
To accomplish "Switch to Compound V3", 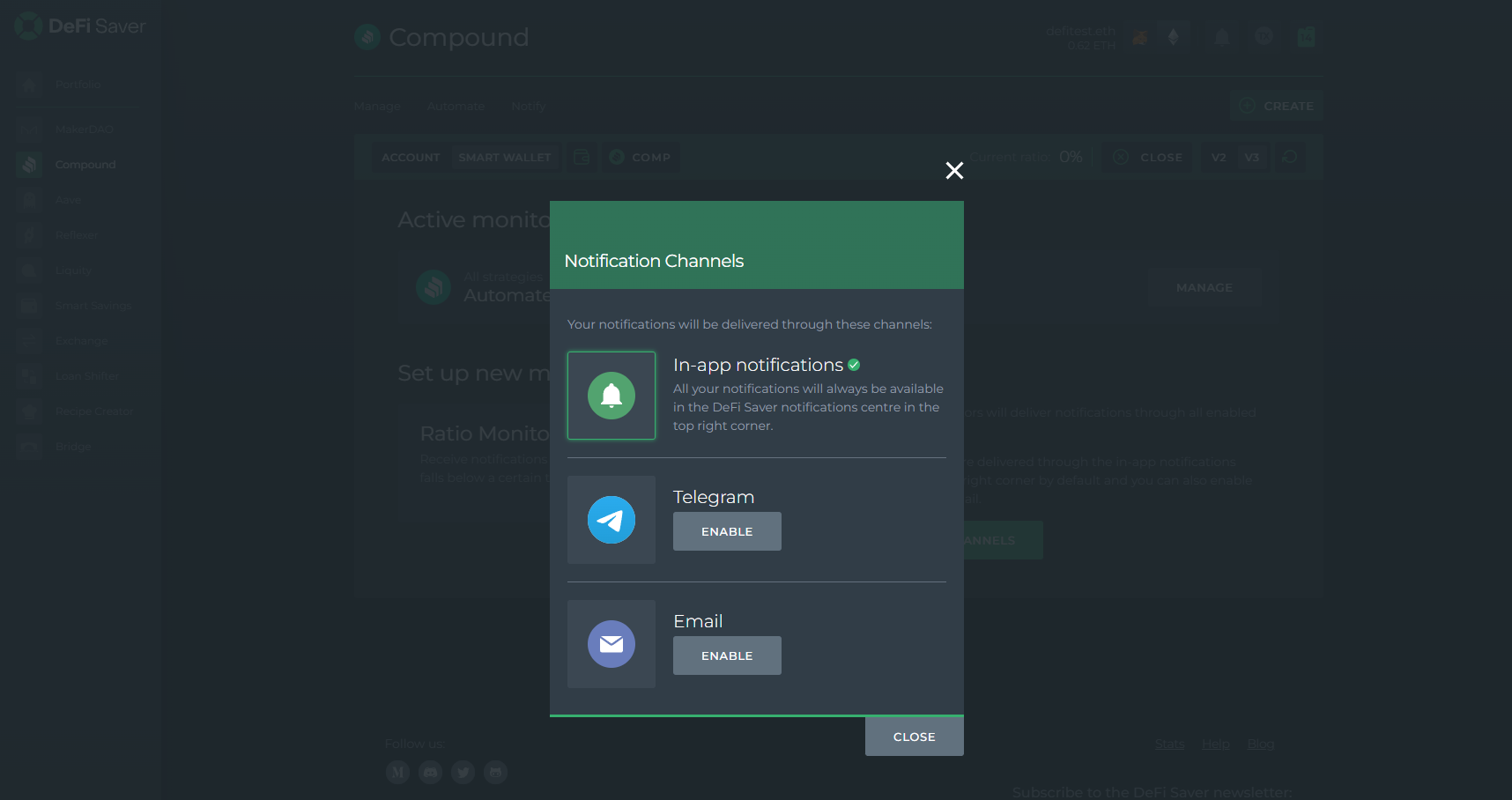I will (x=1252, y=157).
